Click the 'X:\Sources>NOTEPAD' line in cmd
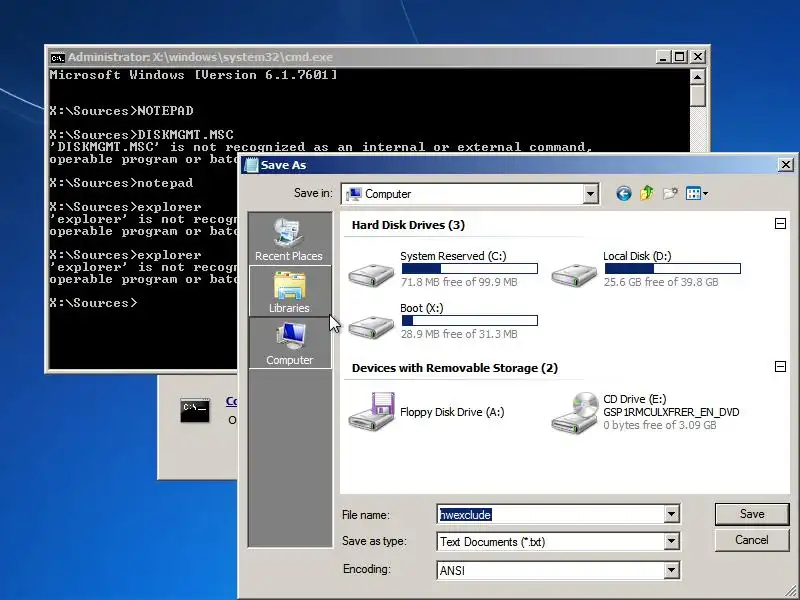 (x=121, y=111)
